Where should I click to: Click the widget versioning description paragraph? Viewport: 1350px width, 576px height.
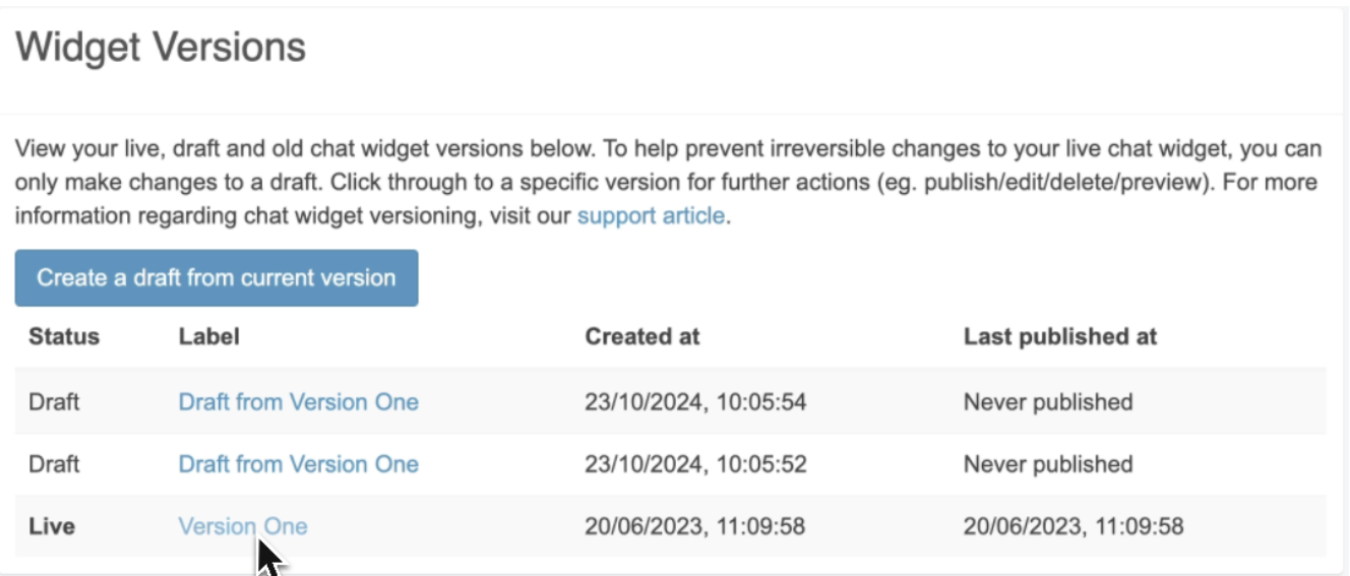[x=667, y=183]
